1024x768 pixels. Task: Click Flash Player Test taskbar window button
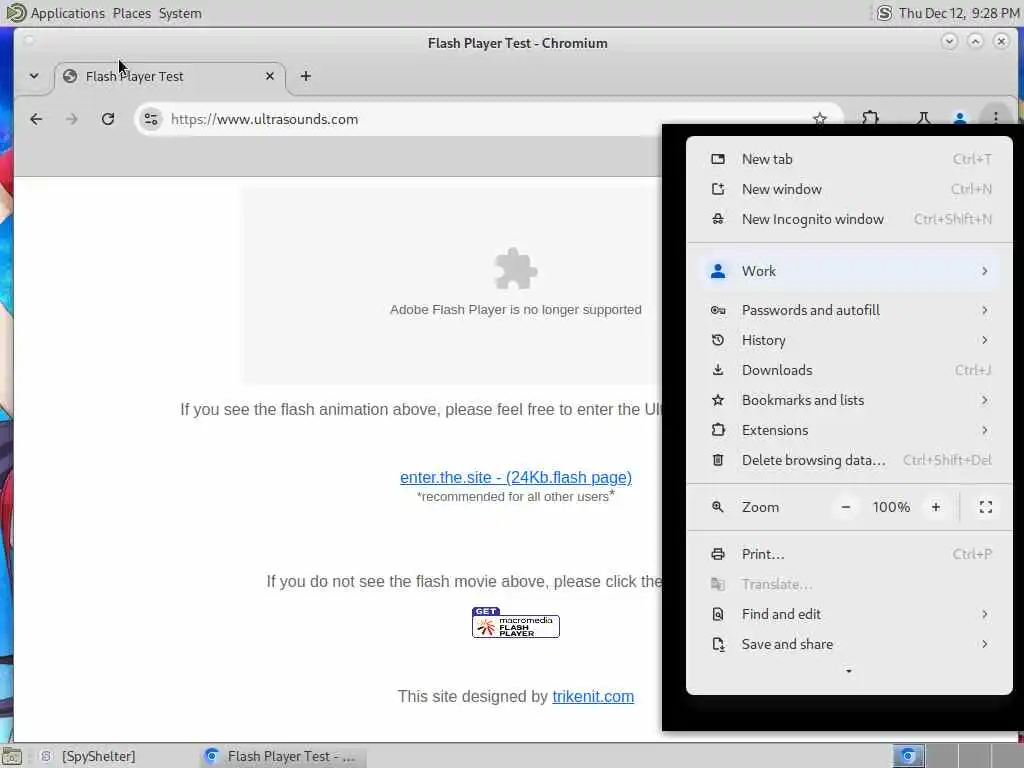point(282,756)
